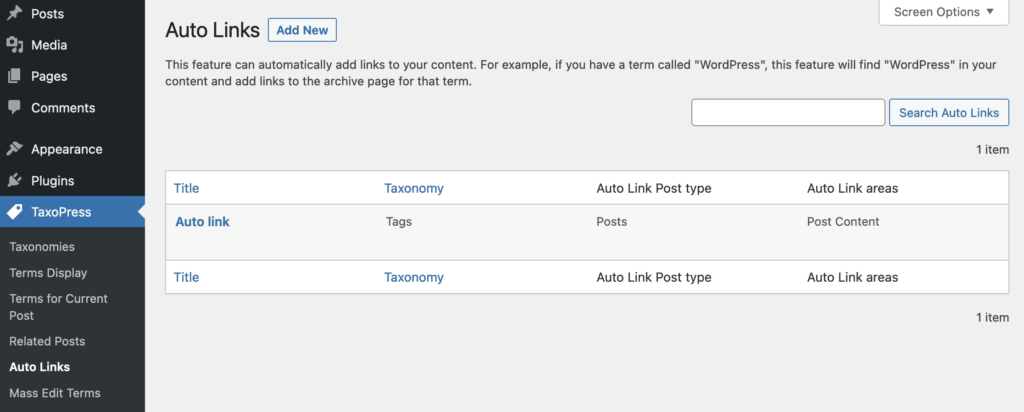Click the 'Tags' taxonomy cell
Screen dimensions: 1024x412
click(398, 222)
